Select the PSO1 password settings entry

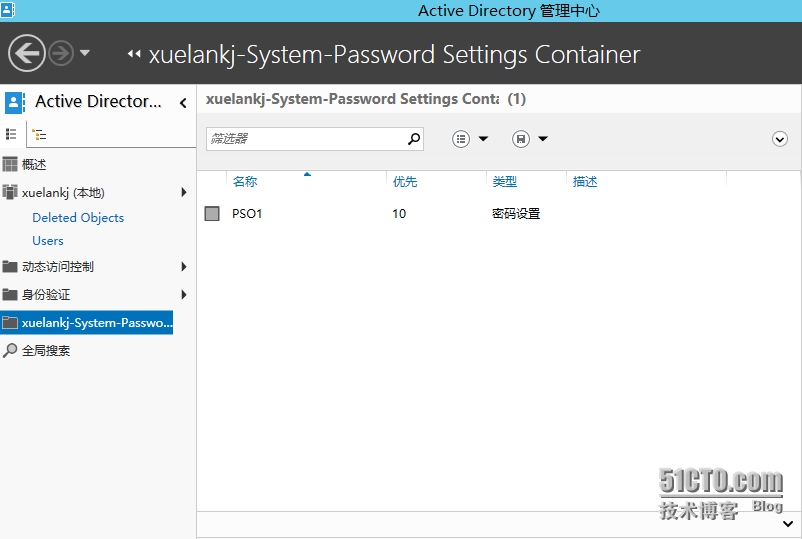pos(247,214)
